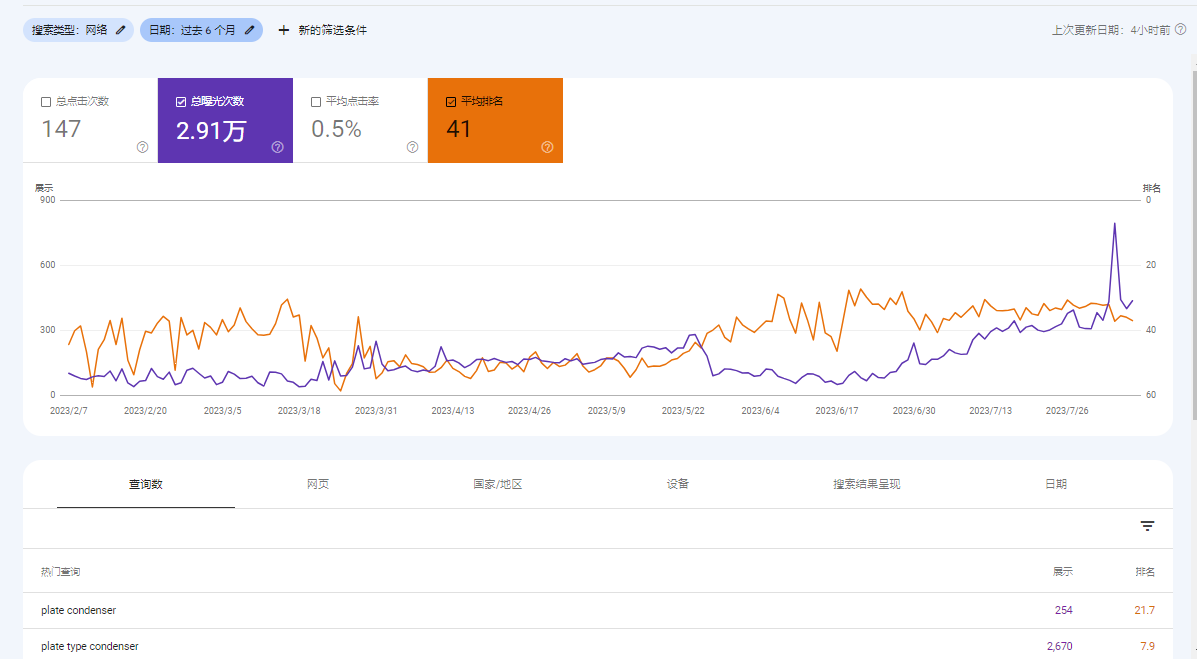Image resolution: width=1197 pixels, height=659 pixels.
Task: Click help icon in 总点击次数 card
Action: pyautogui.click(x=142, y=147)
